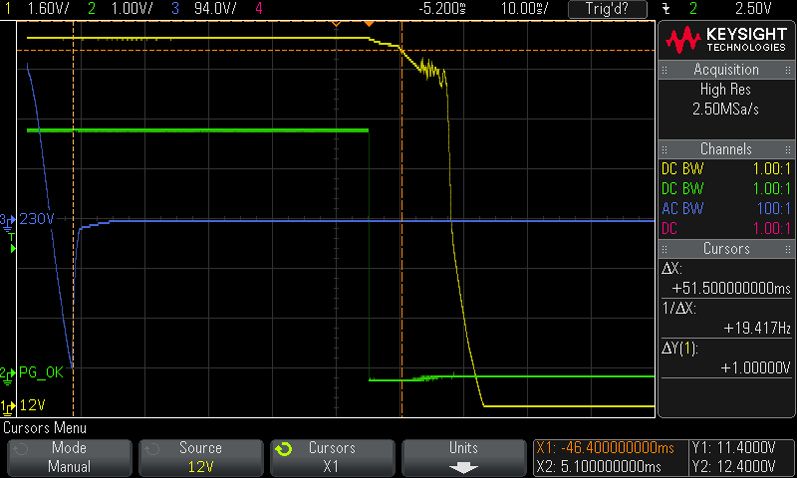Click the 100:1 probe ratio value

[x=774, y=208]
